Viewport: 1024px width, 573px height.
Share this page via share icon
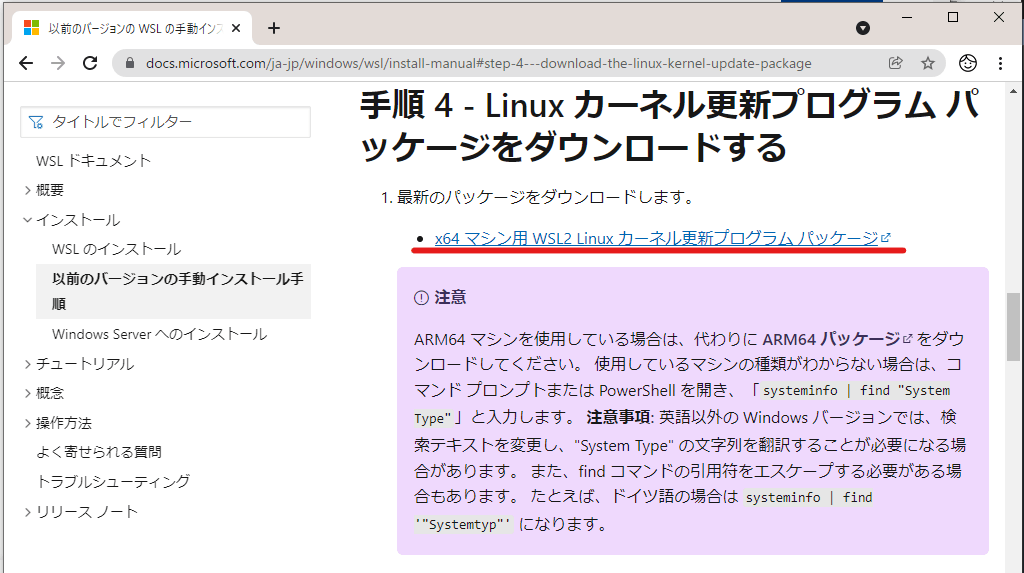point(895,63)
